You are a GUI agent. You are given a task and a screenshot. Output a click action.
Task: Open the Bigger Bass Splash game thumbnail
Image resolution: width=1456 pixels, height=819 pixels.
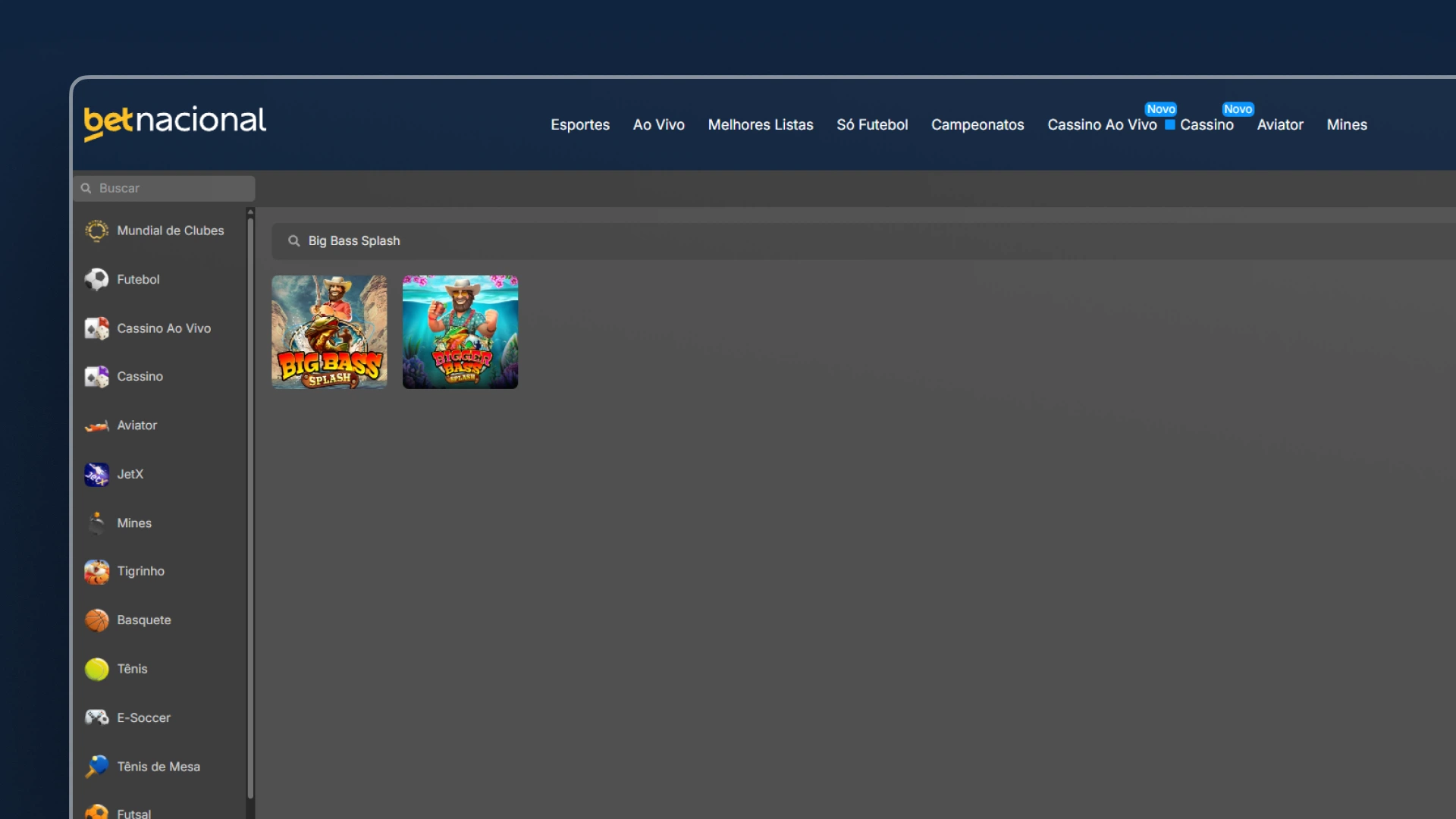pyautogui.click(x=460, y=332)
